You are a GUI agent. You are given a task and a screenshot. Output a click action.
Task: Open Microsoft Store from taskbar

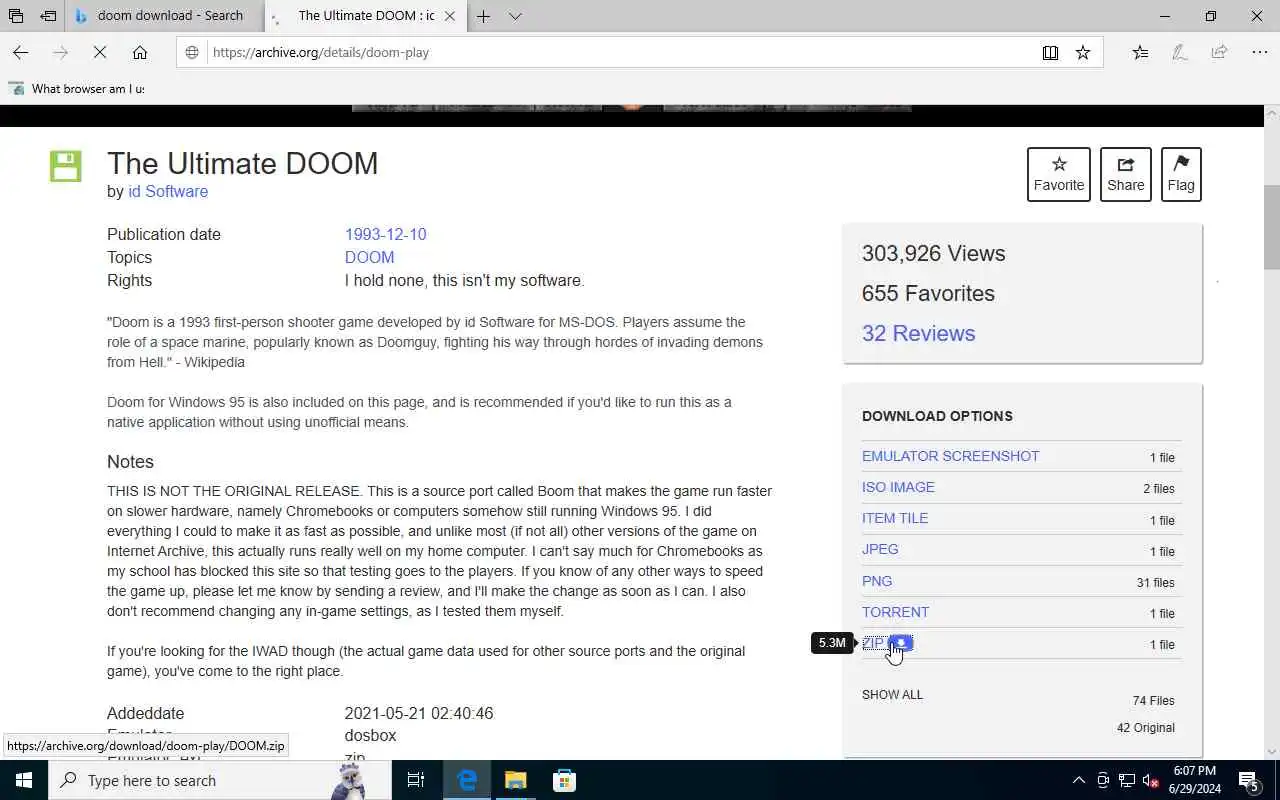(x=564, y=780)
